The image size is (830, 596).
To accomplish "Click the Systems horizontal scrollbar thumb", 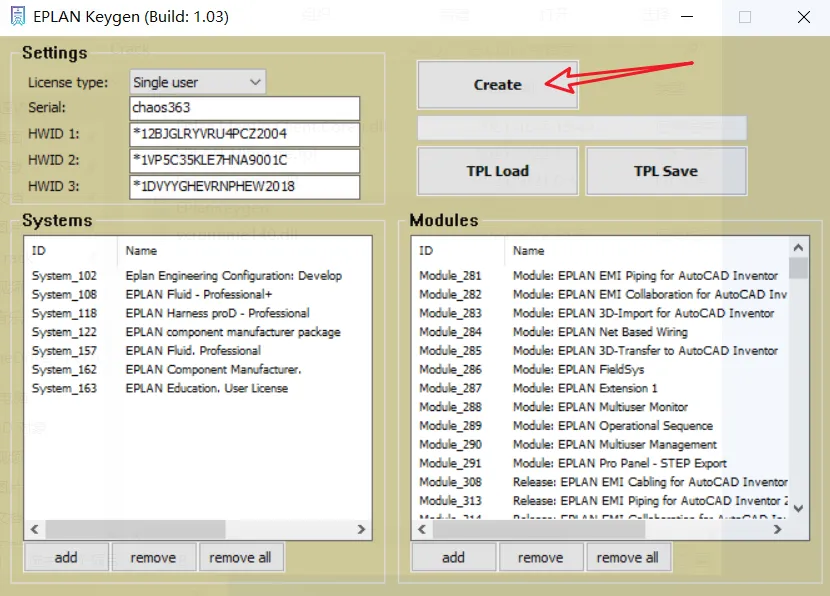I will pyautogui.click(x=136, y=529).
